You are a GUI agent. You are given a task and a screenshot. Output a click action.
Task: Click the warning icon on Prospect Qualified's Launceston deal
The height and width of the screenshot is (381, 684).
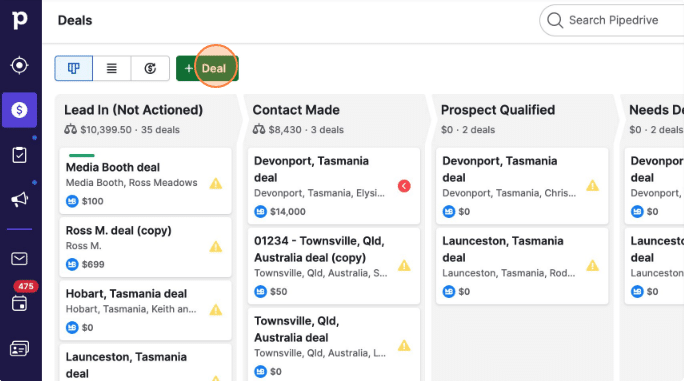[x=592, y=265]
